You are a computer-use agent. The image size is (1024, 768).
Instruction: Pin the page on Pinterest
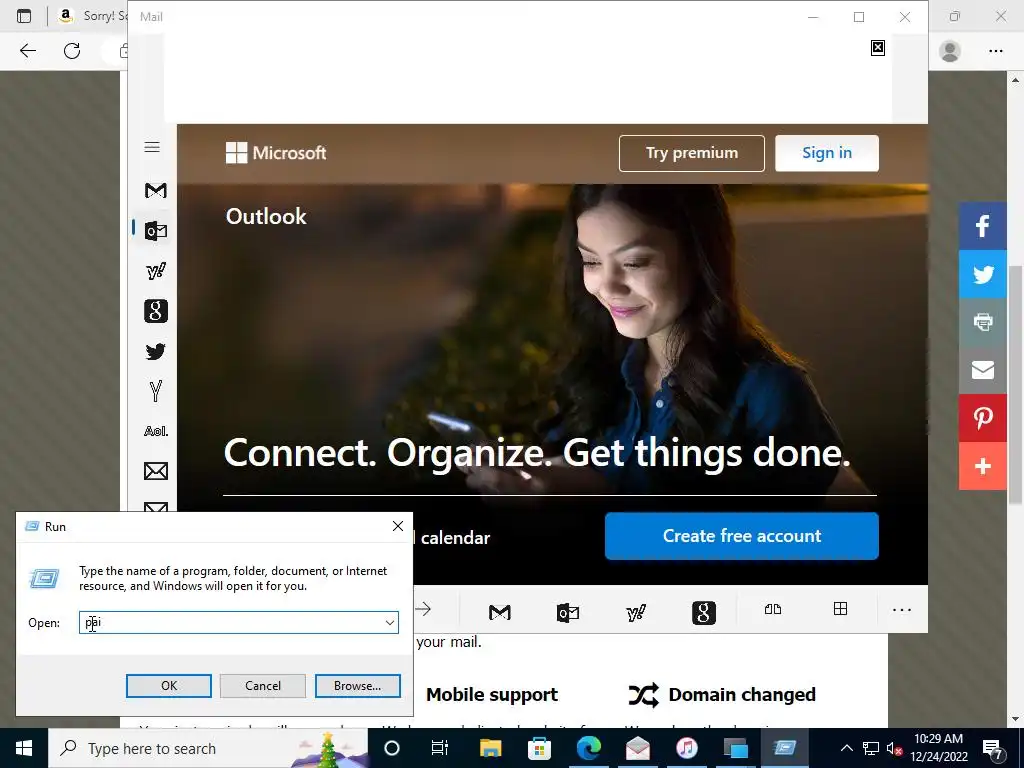point(982,418)
